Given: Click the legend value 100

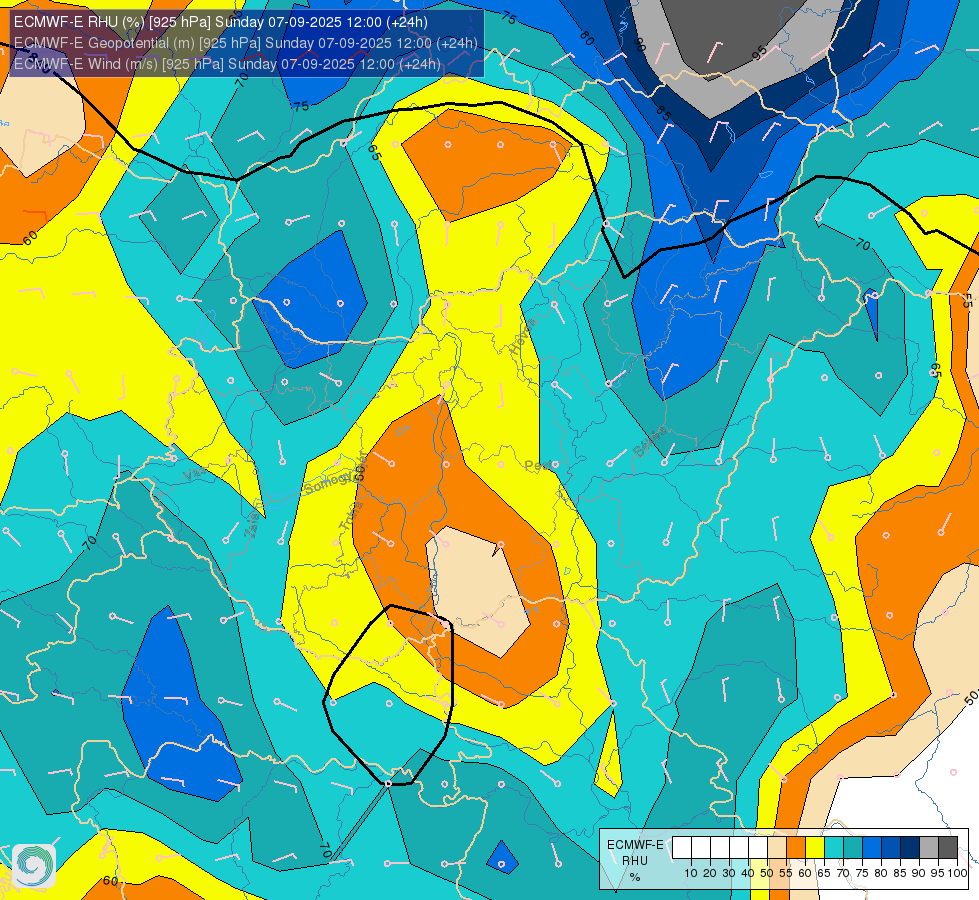Looking at the screenshot, I should pos(958,873).
